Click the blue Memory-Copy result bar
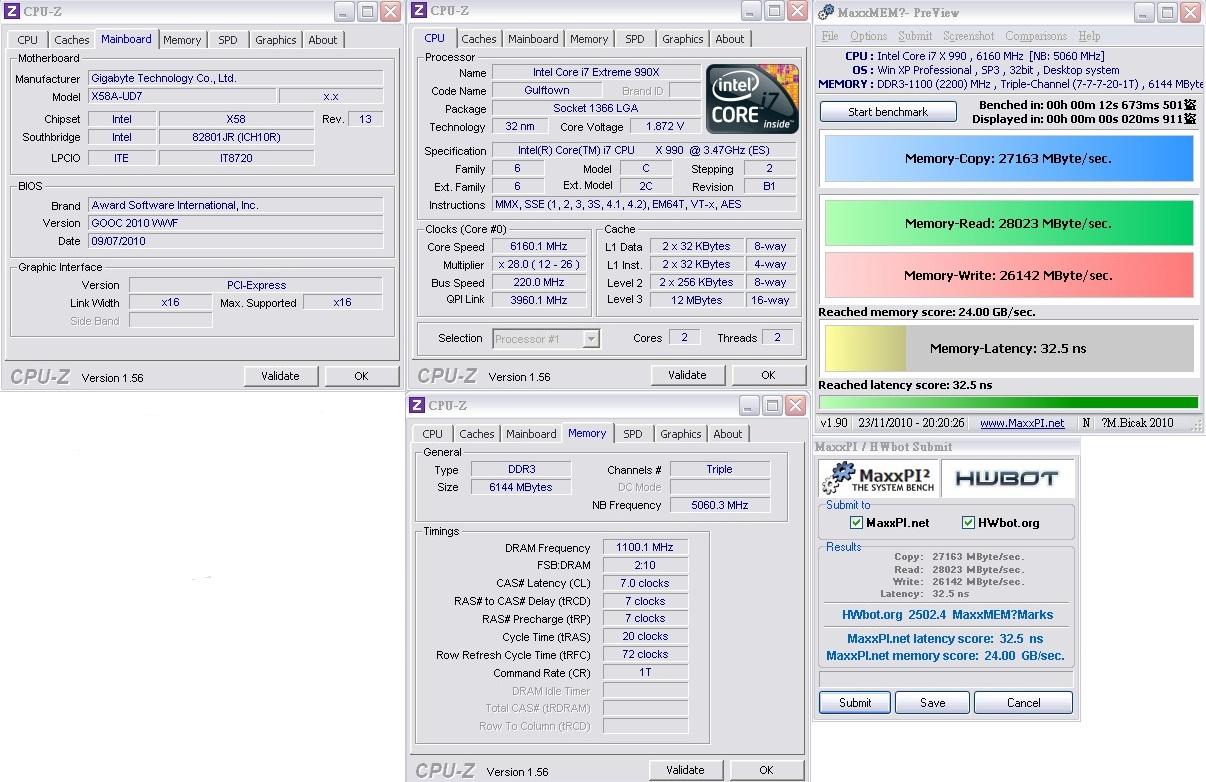The image size is (1206, 782). point(1008,158)
